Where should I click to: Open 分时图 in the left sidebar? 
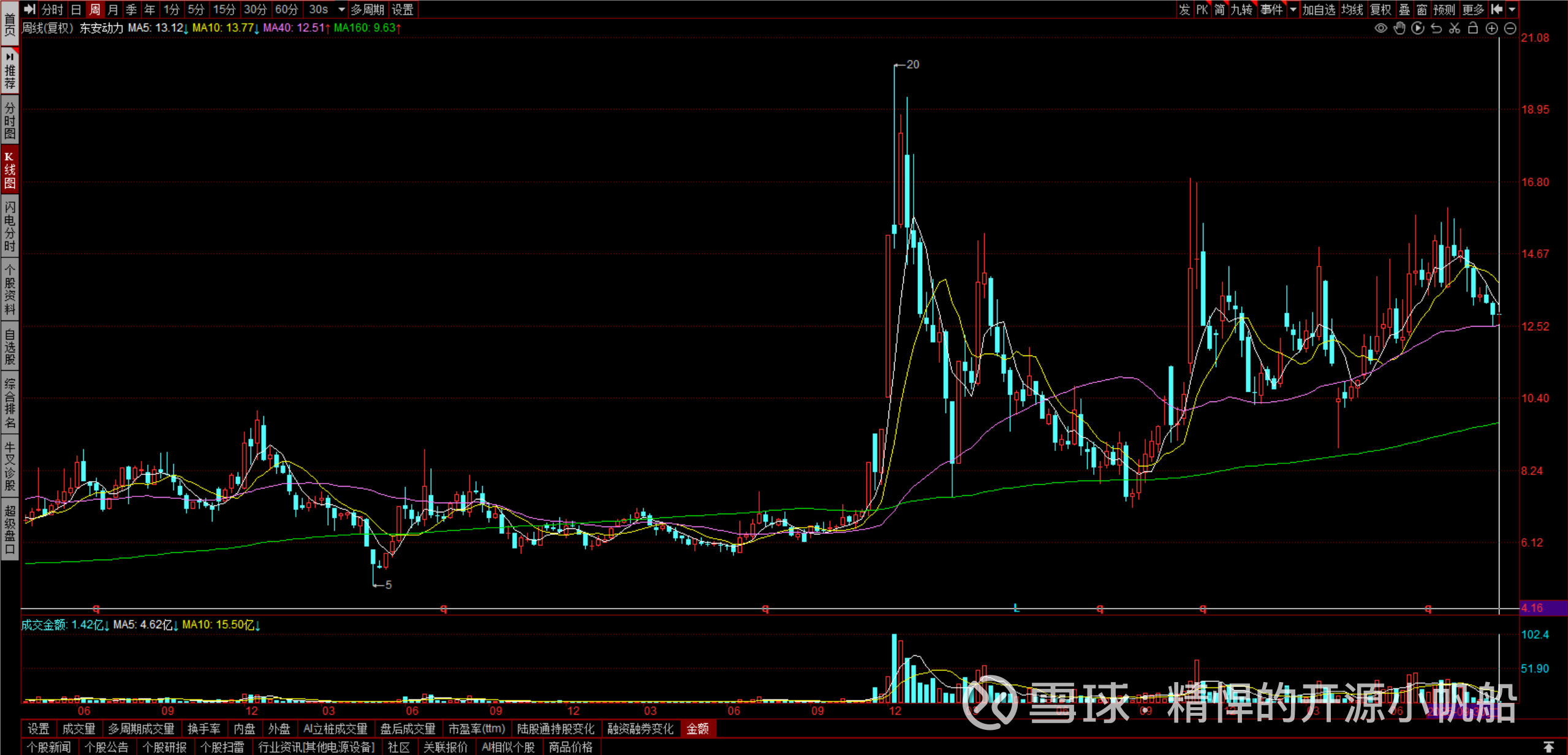pyautogui.click(x=10, y=120)
